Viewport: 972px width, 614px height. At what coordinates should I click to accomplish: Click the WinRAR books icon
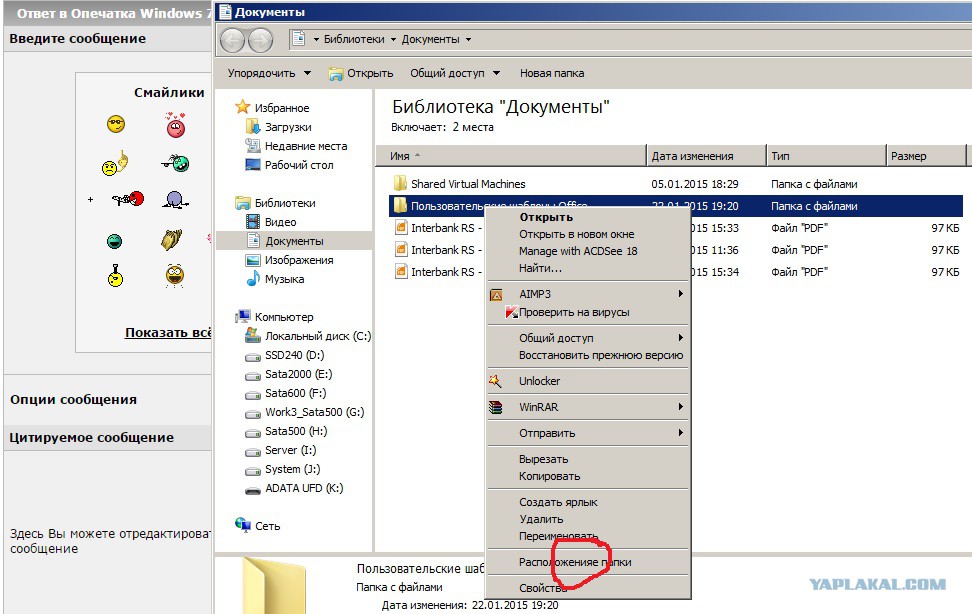[495, 407]
